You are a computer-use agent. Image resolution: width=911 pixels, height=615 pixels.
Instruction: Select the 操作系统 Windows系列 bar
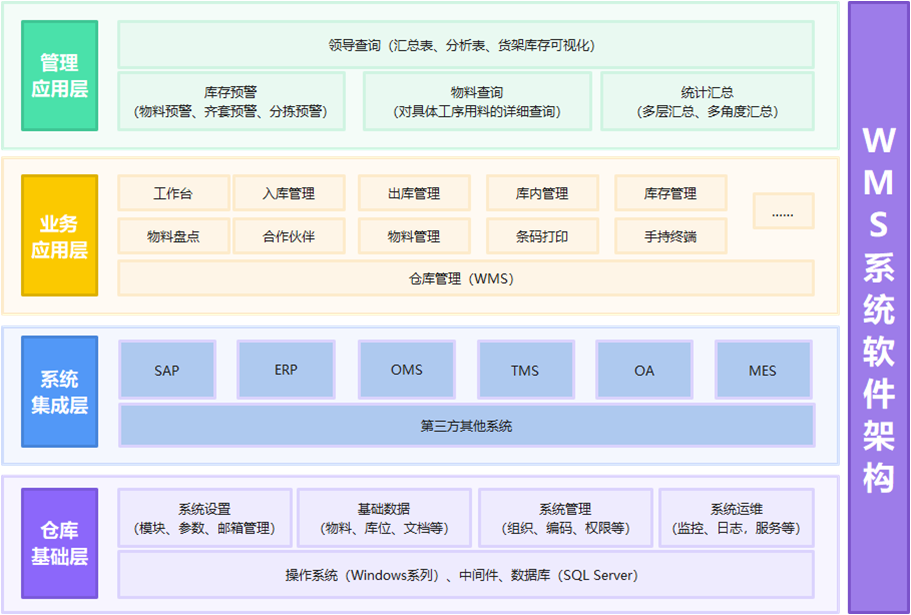coord(465,575)
